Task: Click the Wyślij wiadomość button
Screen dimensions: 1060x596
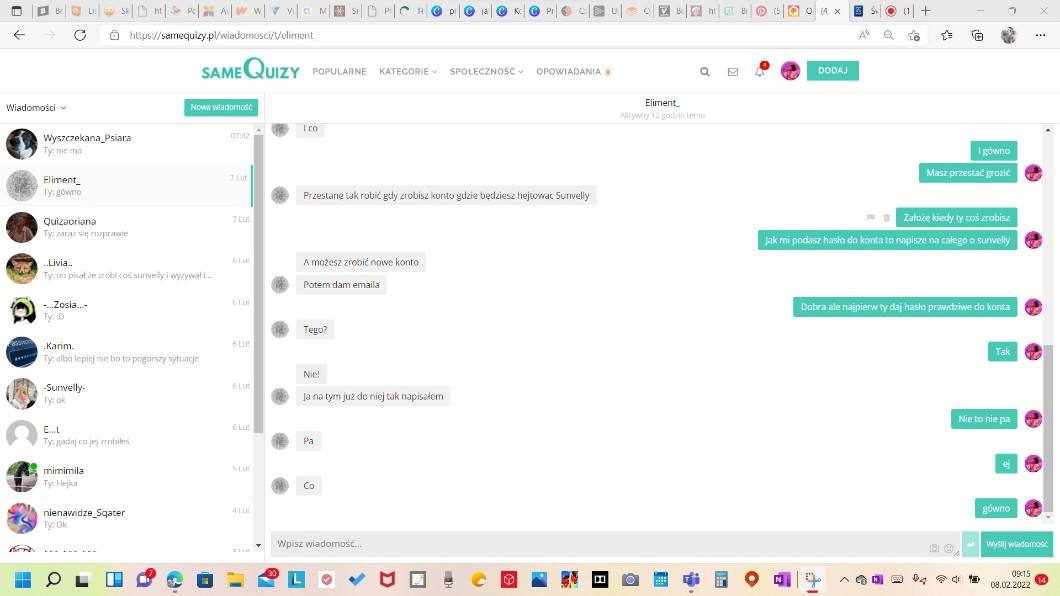Action: point(1016,544)
